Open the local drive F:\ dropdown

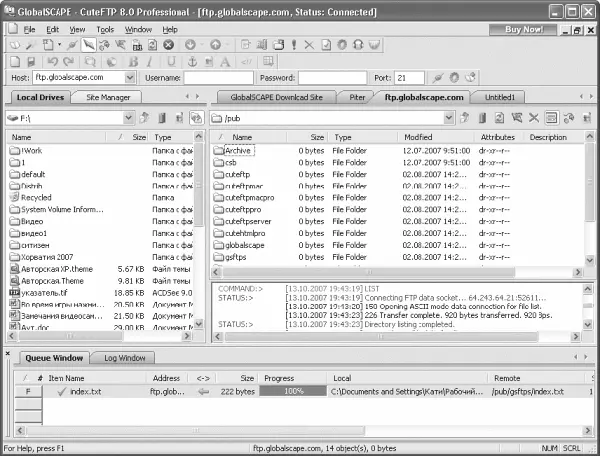[x=129, y=118]
